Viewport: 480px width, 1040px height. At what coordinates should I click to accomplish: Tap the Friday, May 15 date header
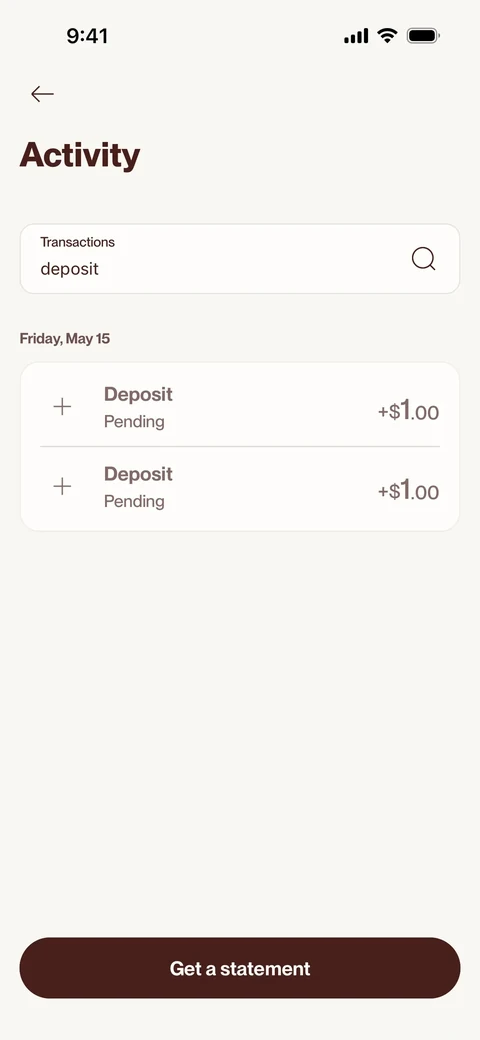(x=65, y=339)
